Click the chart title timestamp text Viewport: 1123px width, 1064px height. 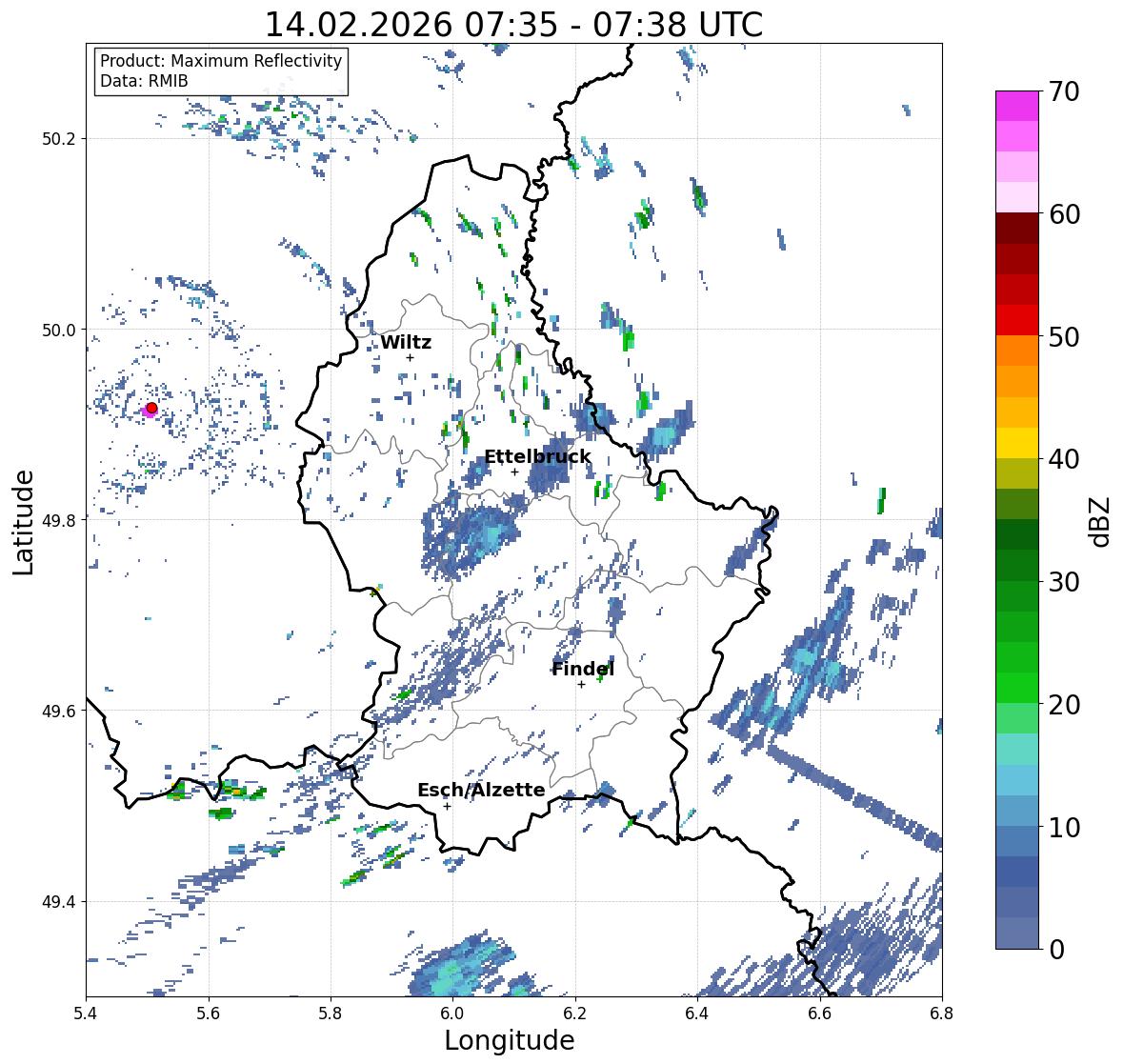pyautogui.click(x=513, y=25)
